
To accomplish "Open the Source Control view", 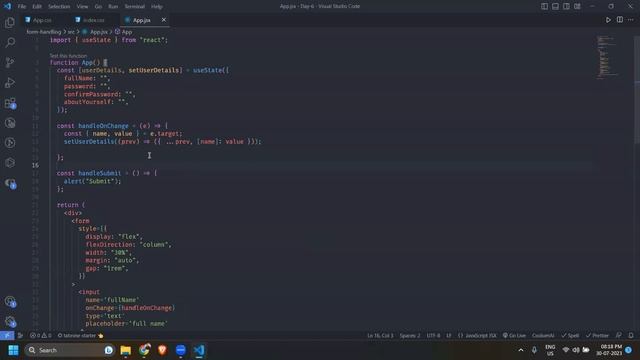I will [10, 62].
